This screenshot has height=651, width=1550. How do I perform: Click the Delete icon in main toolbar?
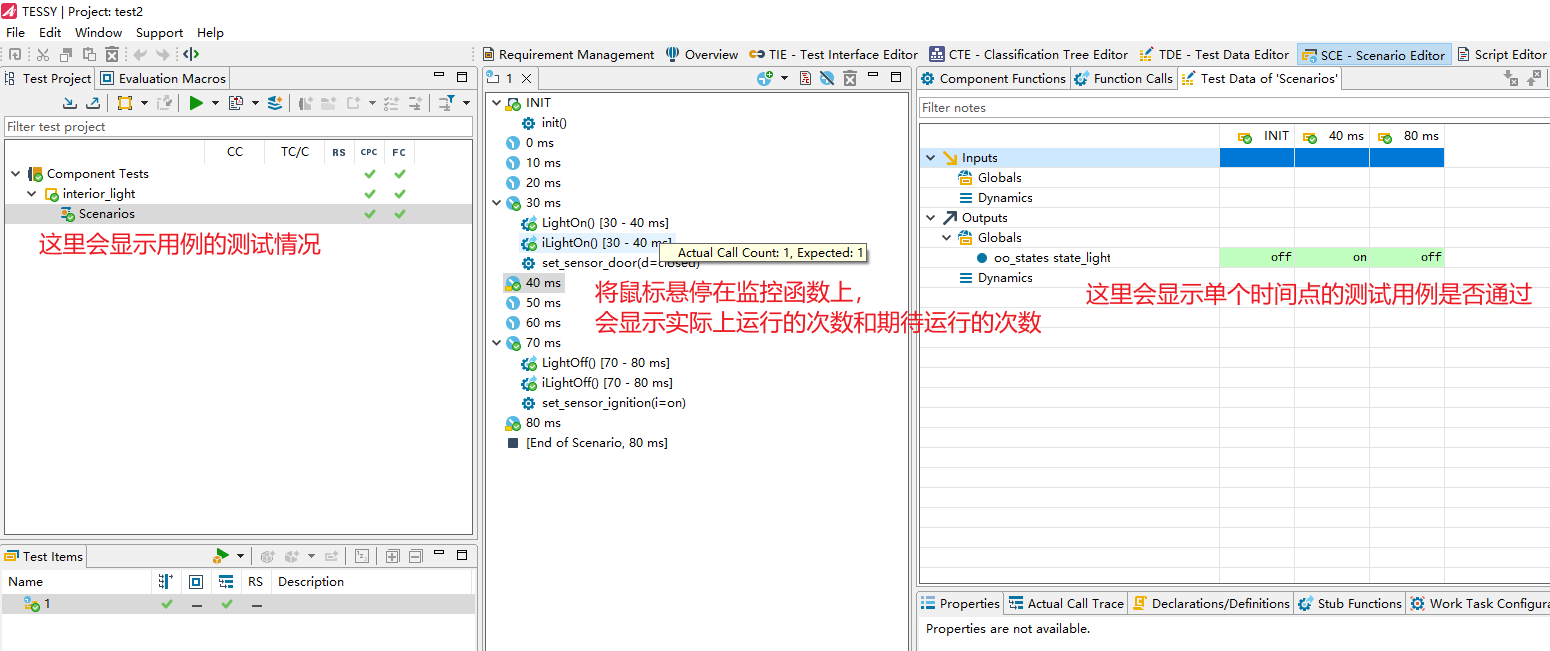pyautogui.click(x=112, y=54)
